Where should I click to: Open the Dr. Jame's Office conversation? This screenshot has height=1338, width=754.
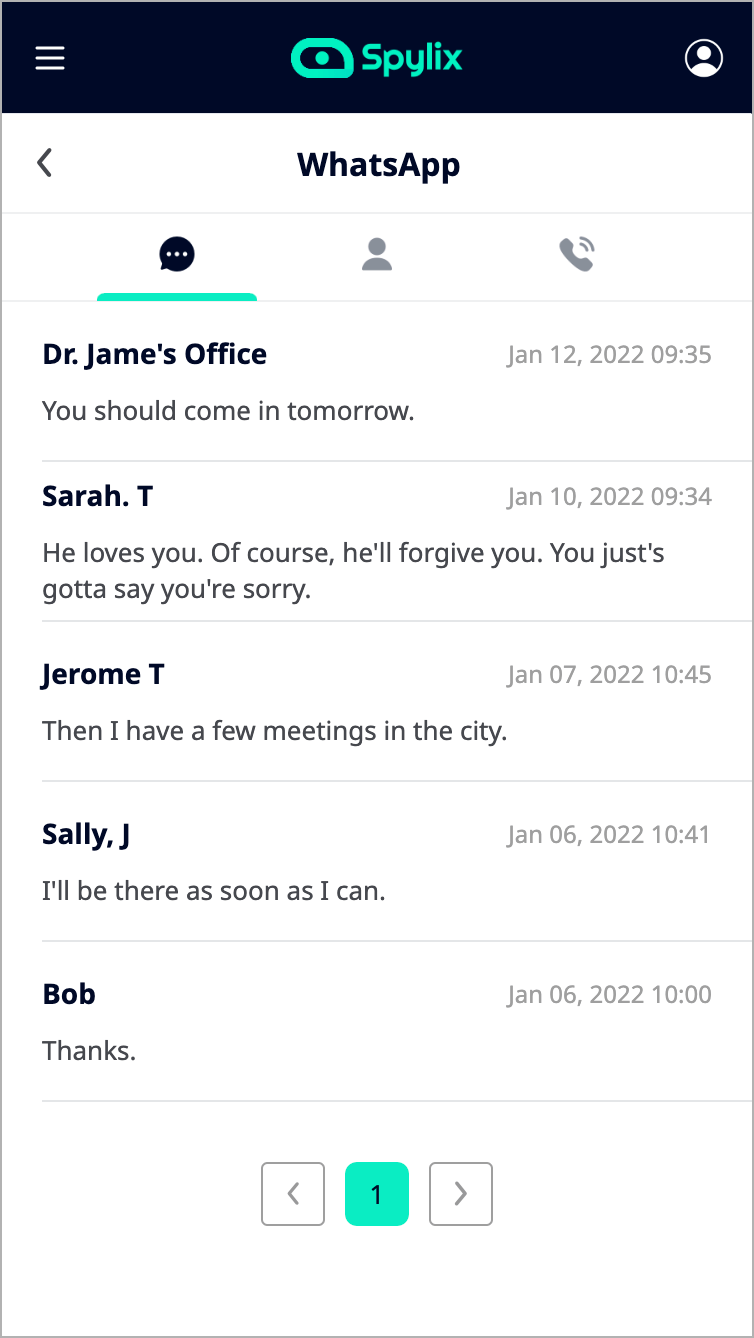[155, 354]
